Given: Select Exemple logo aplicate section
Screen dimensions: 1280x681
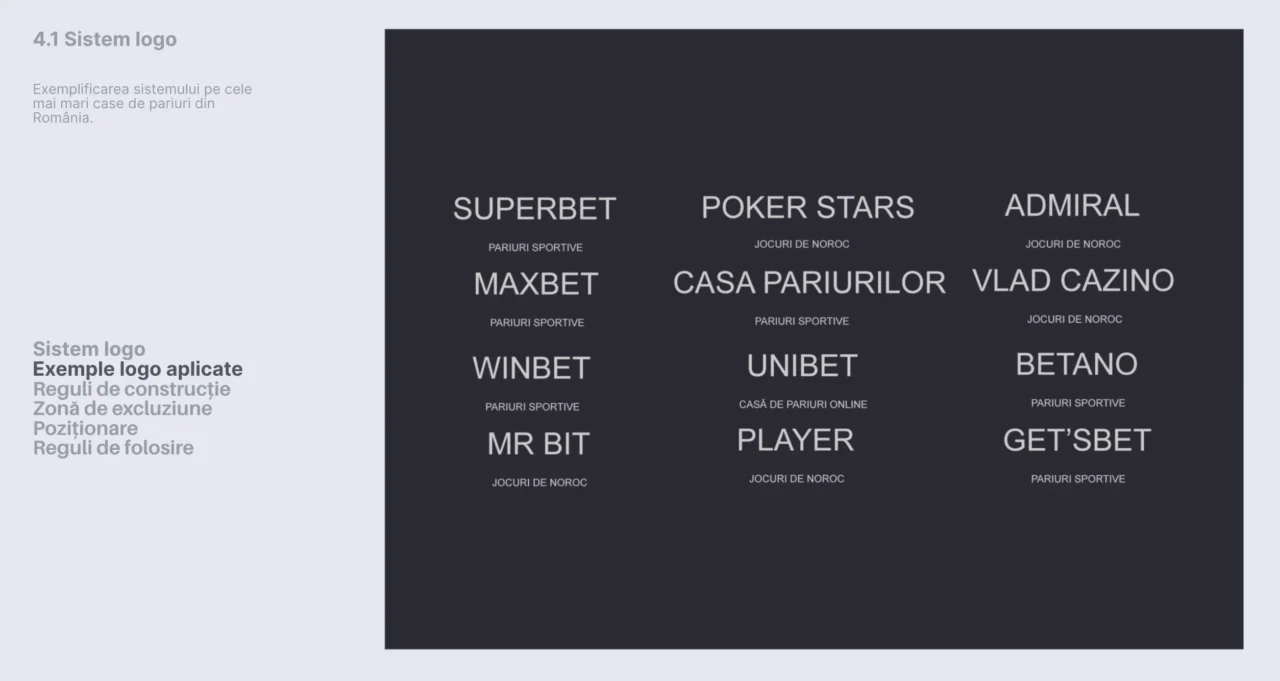Looking at the screenshot, I should 137,369.
